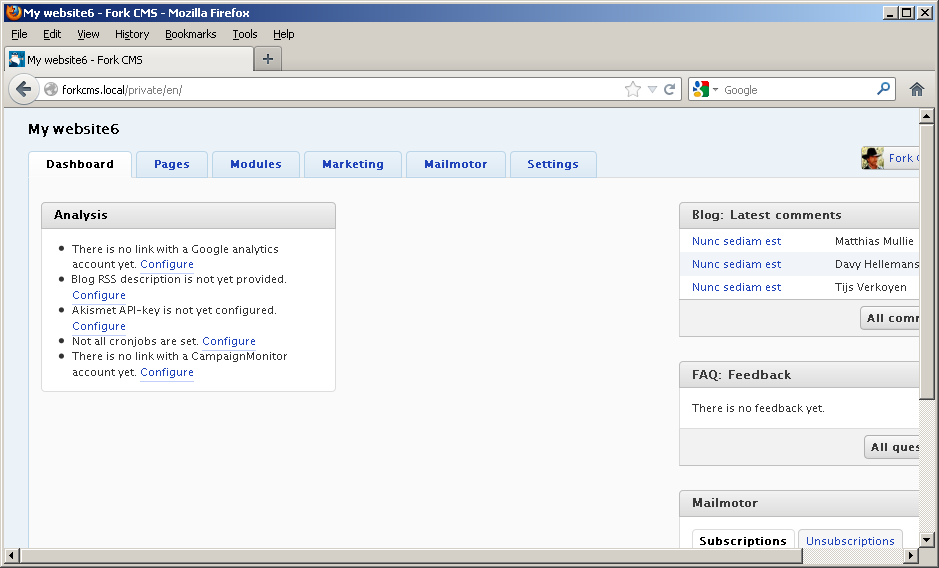Screen dimensions: 939x568
Task: Click Configure link for Google analytics
Action: coord(167,264)
